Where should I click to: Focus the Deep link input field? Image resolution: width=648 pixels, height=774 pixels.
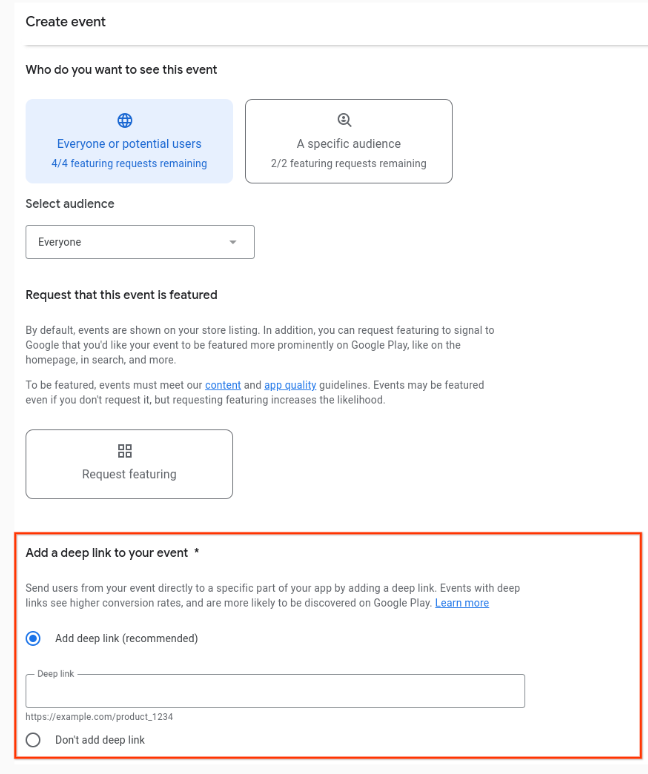coord(275,691)
